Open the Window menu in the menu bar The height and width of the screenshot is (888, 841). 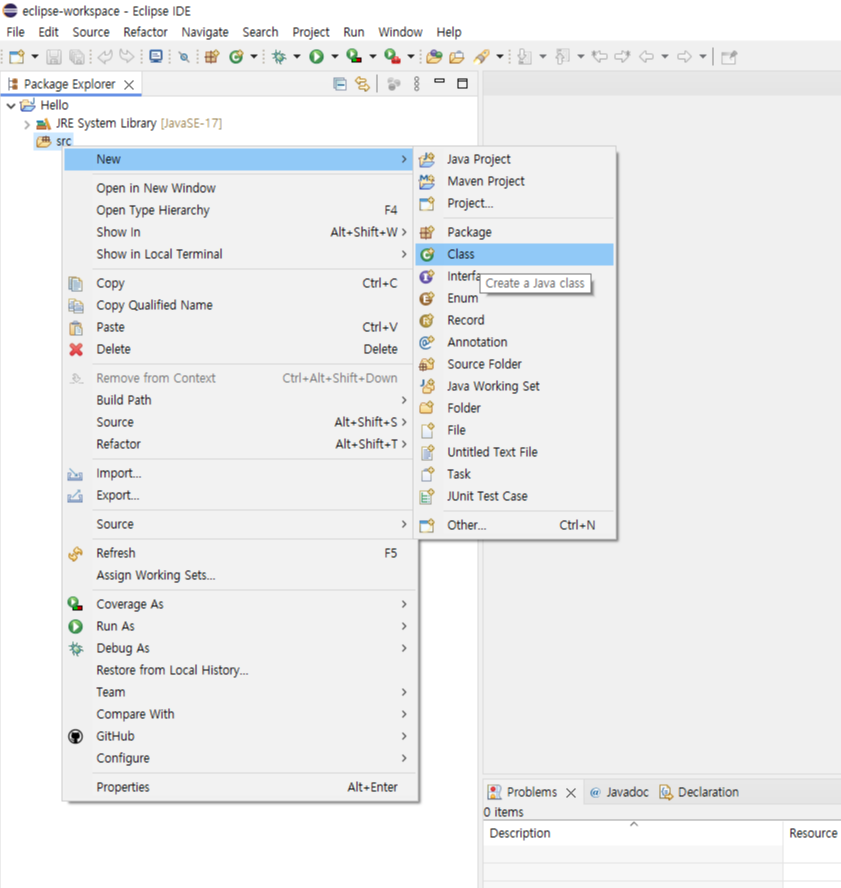[x=400, y=32]
